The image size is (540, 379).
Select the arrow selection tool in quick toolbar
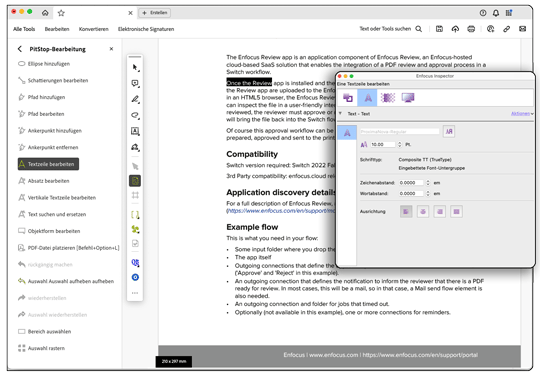pos(135,67)
